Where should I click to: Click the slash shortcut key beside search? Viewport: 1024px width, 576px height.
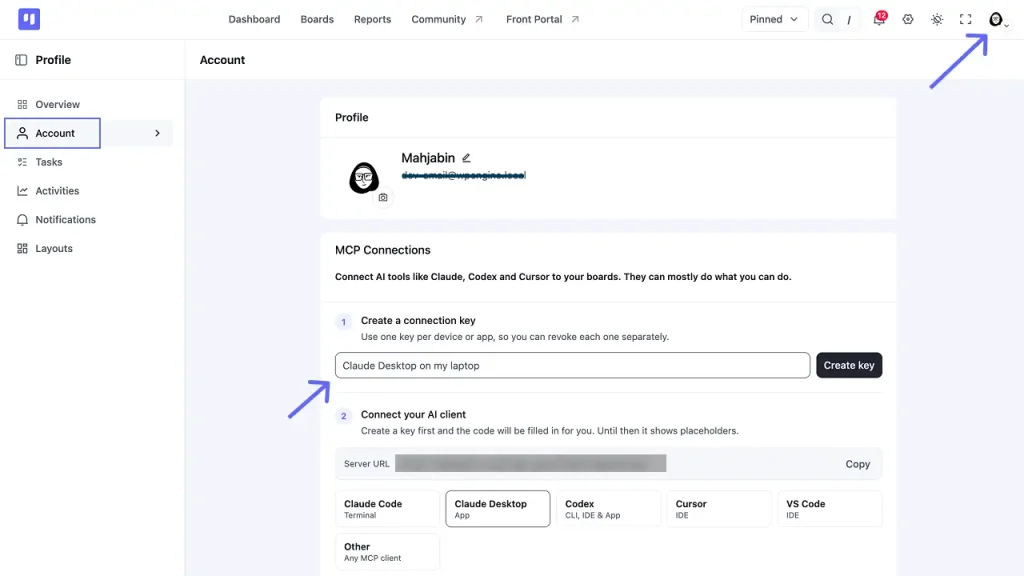click(x=849, y=20)
